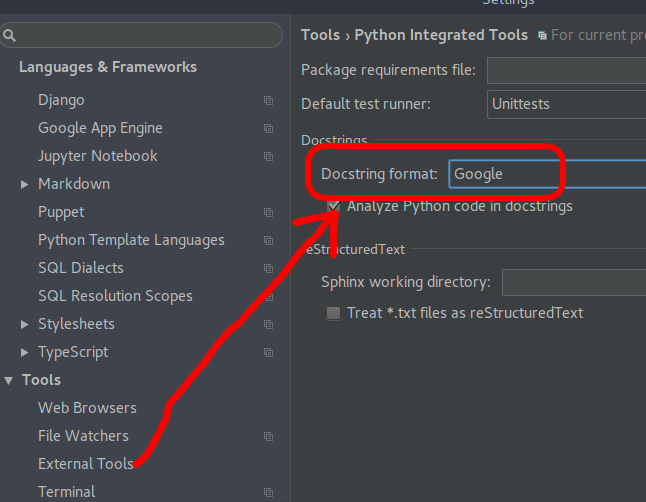This screenshot has width=646, height=502.
Task: Open Stylesheets settings entry
Action: pyautogui.click(x=76, y=324)
